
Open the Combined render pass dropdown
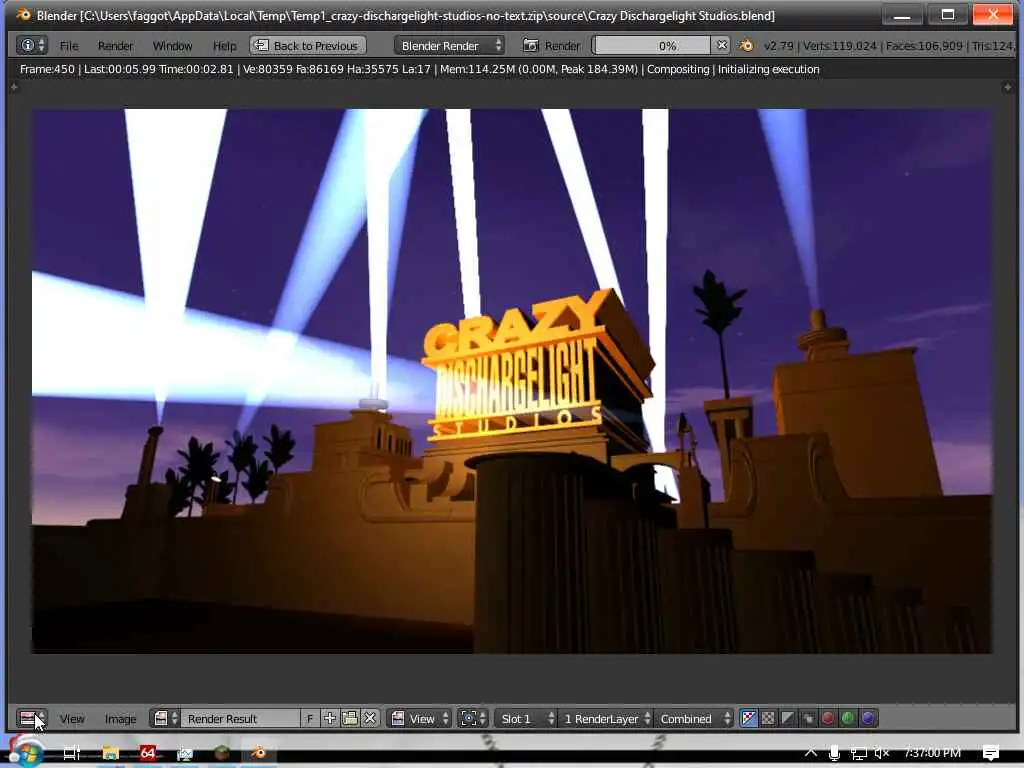(x=695, y=718)
